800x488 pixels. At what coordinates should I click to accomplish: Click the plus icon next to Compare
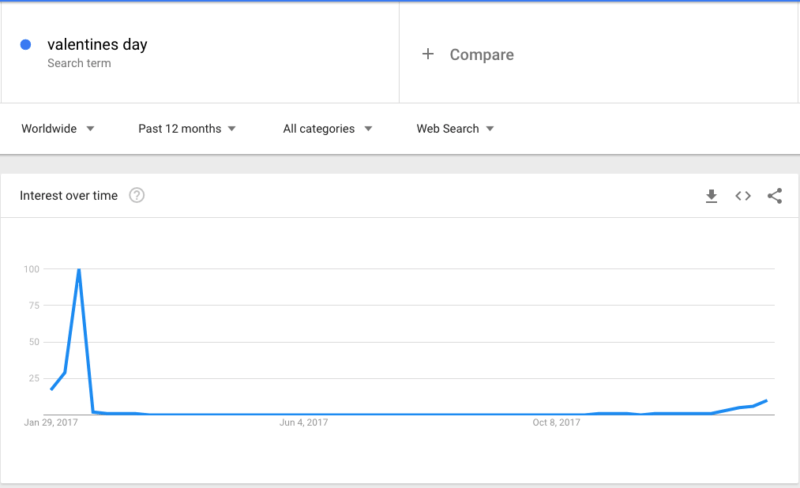click(428, 54)
